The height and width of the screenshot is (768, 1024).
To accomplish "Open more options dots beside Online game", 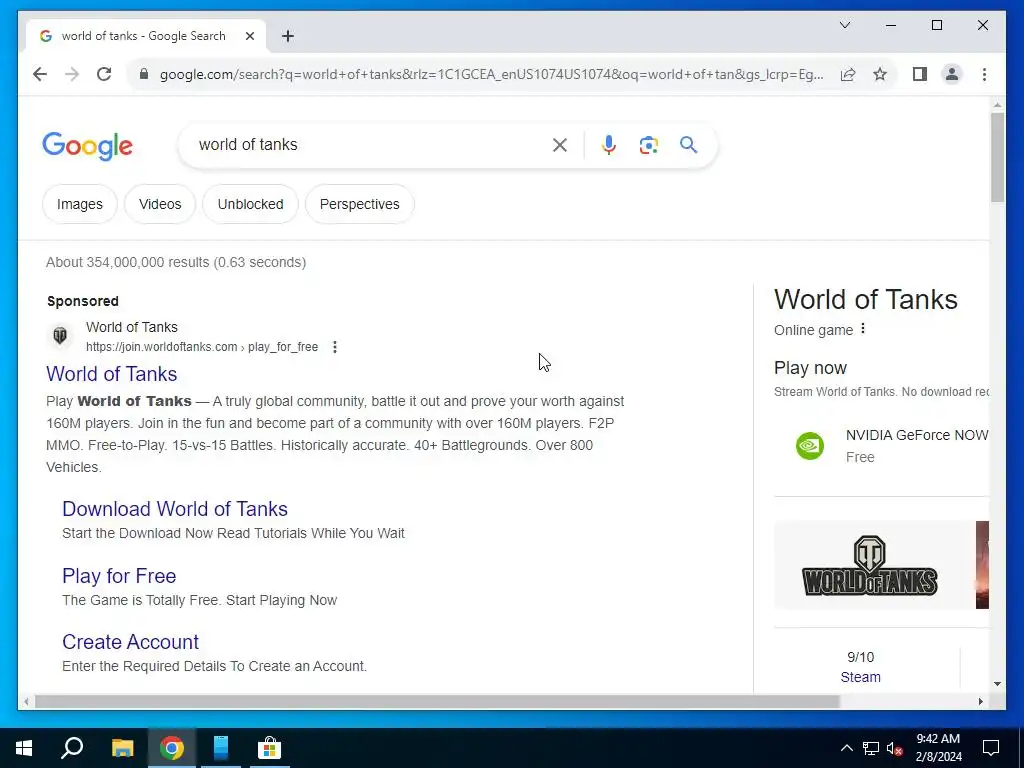I will click(x=863, y=328).
